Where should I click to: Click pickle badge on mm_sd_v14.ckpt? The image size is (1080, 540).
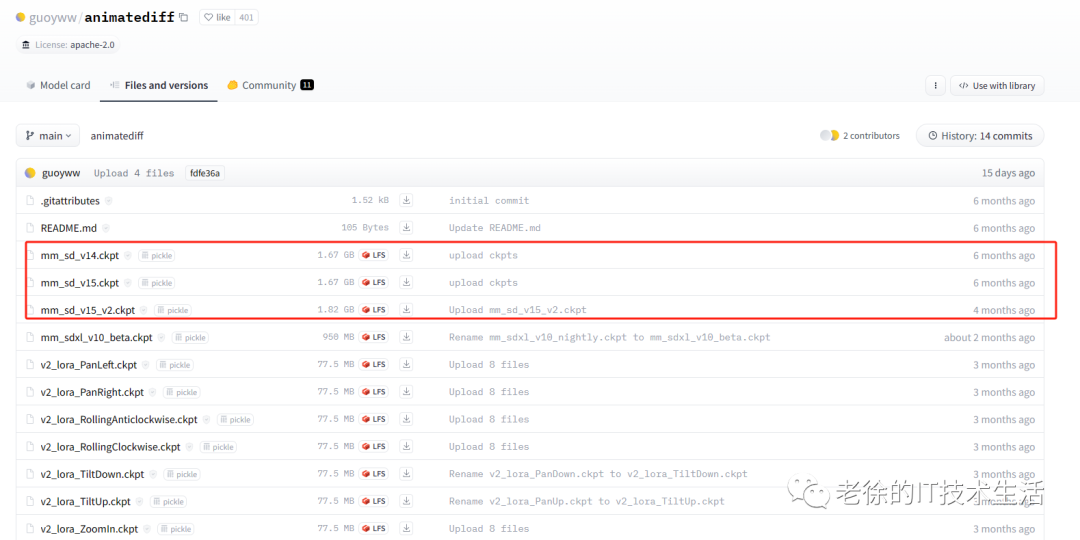156,256
